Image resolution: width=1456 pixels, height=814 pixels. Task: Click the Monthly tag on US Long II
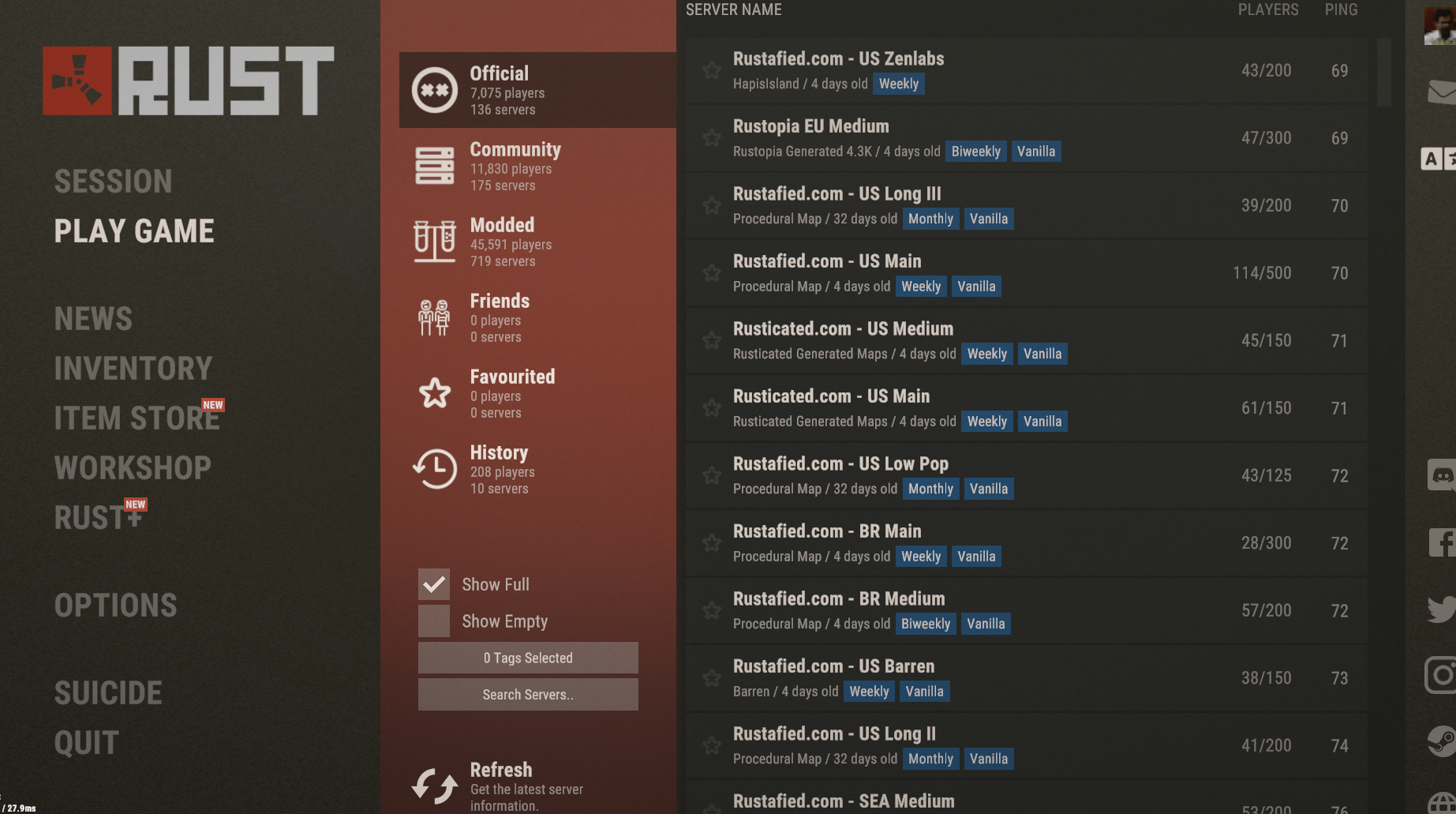[x=930, y=759]
